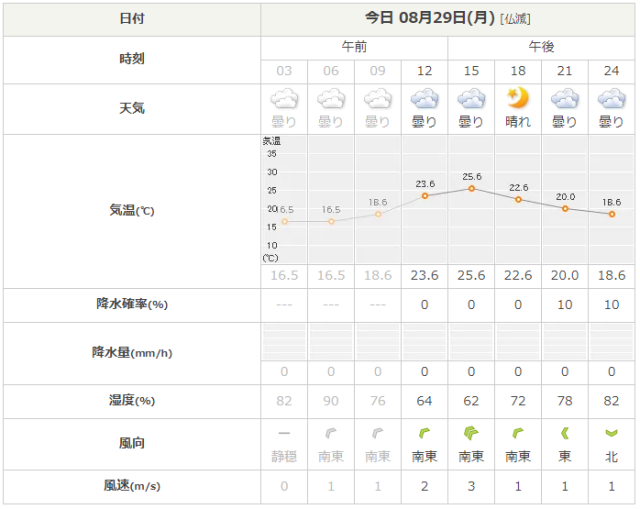Click the cloudy weather icon for 09 o'clock
This screenshot has height=509, width=640.
[x=378, y=99]
